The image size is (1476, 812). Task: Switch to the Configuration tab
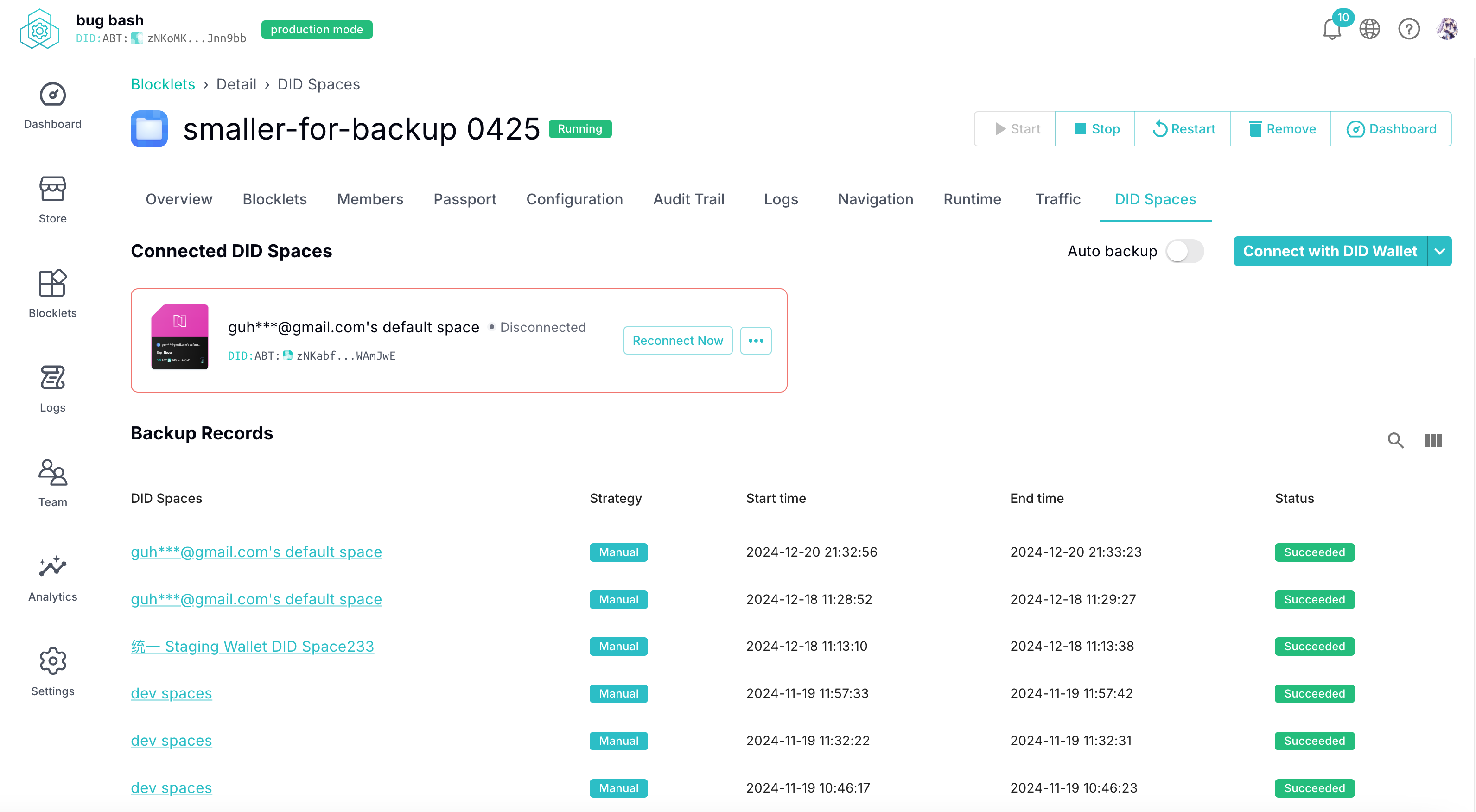pyautogui.click(x=574, y=199)
